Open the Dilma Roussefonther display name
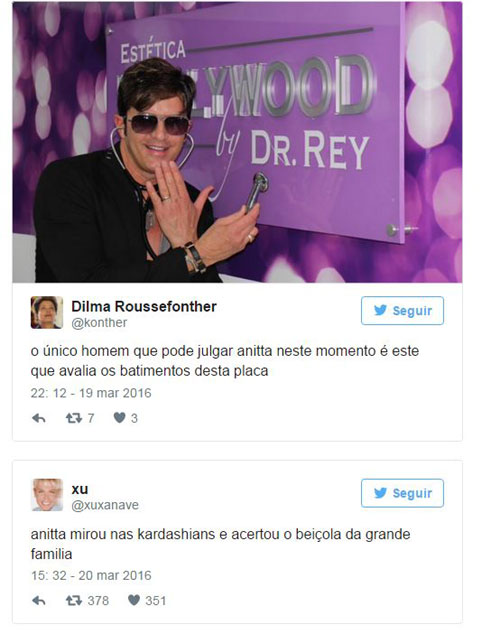 click(x=144, y=306)
